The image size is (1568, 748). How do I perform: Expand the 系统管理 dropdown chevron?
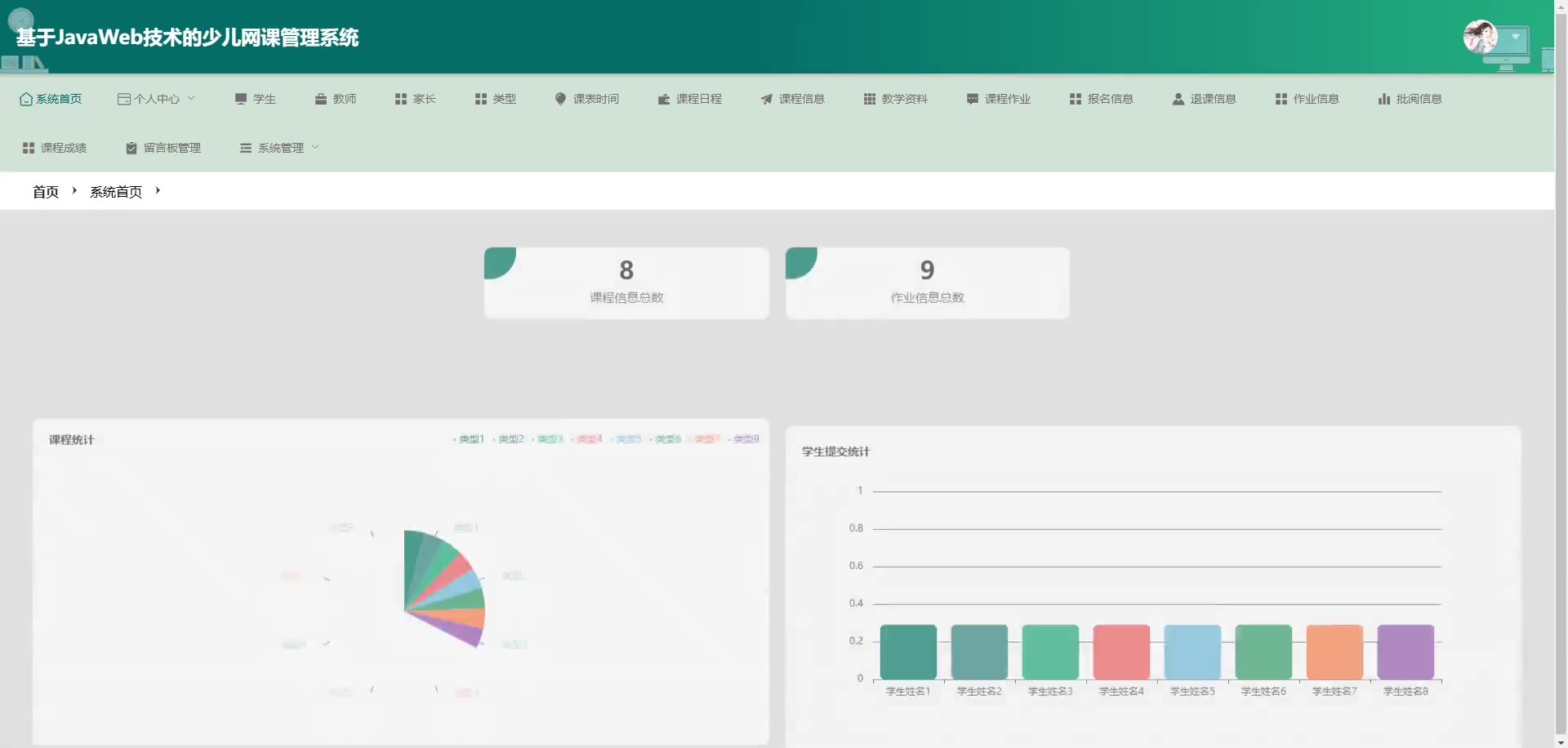pos(315,147)
